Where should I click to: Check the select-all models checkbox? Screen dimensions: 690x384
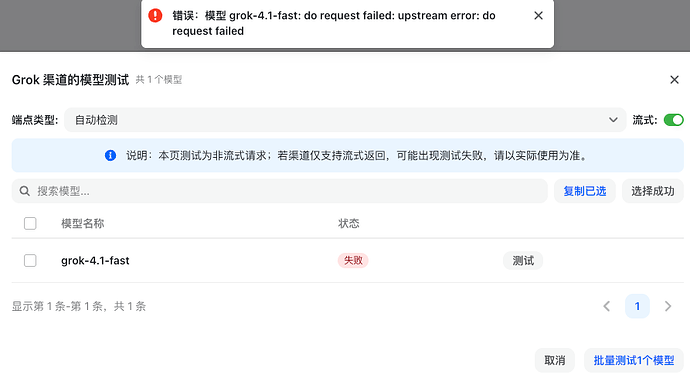click(30, 223)
